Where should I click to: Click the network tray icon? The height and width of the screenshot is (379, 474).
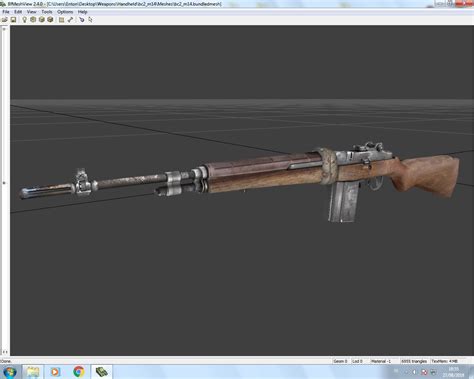pos(433,372)
